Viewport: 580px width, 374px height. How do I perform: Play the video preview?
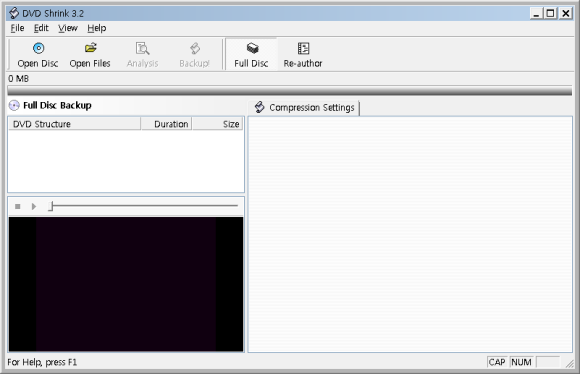(x=34, y=206)
